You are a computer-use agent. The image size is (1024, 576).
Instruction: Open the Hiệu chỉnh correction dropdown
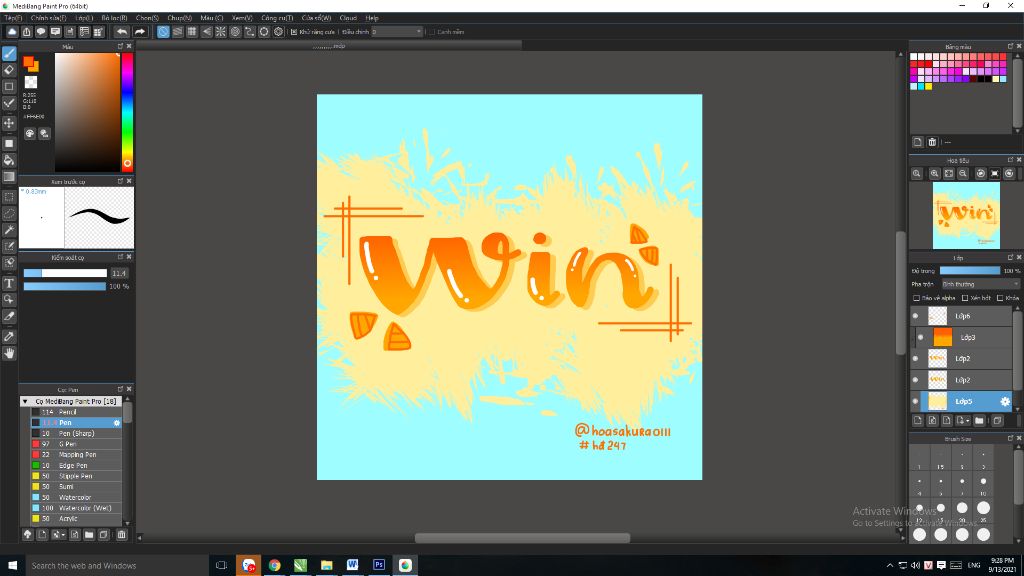coord(397,31)
